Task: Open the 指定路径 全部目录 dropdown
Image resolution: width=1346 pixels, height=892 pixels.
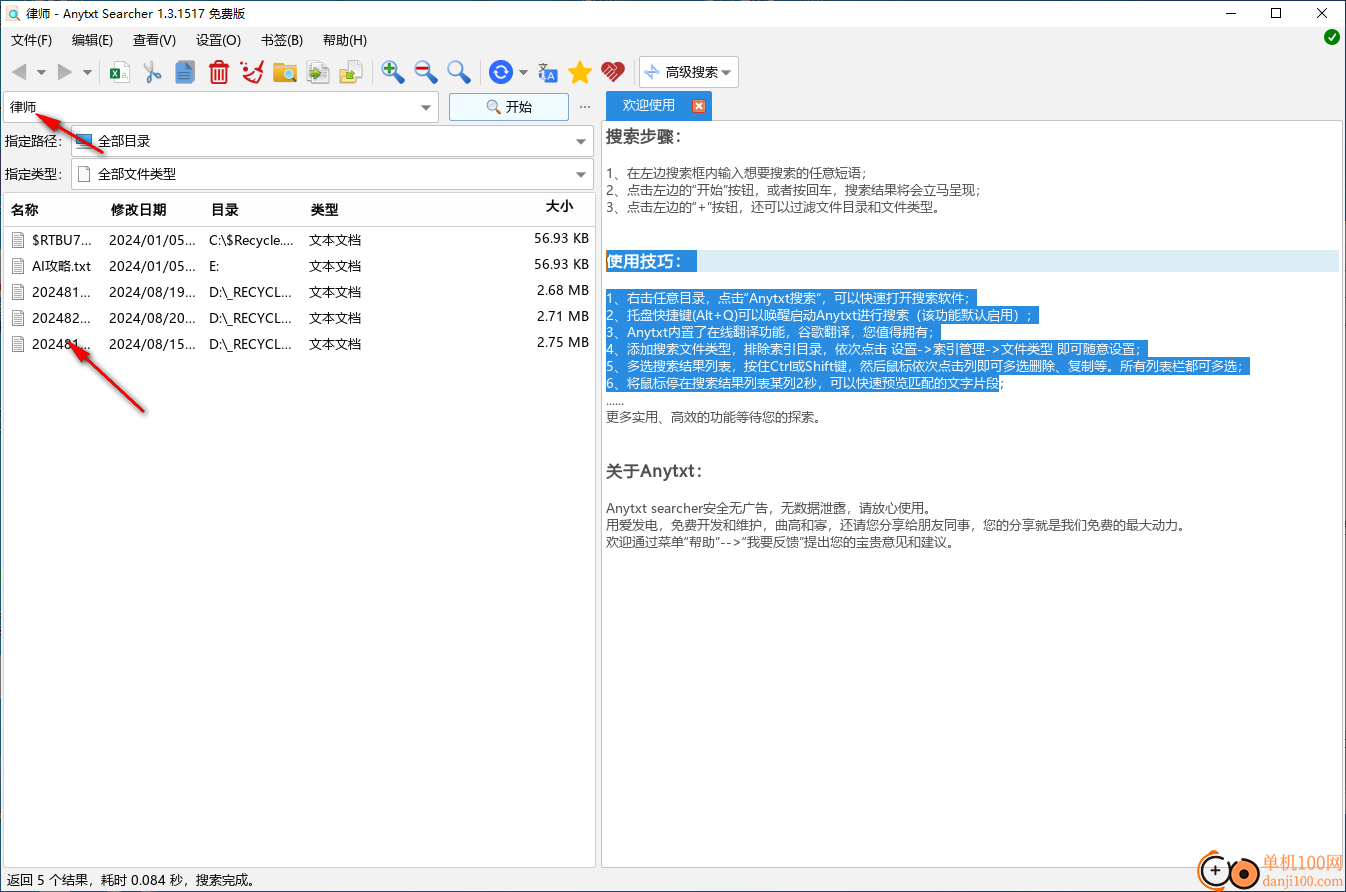Action: (333, 141)
